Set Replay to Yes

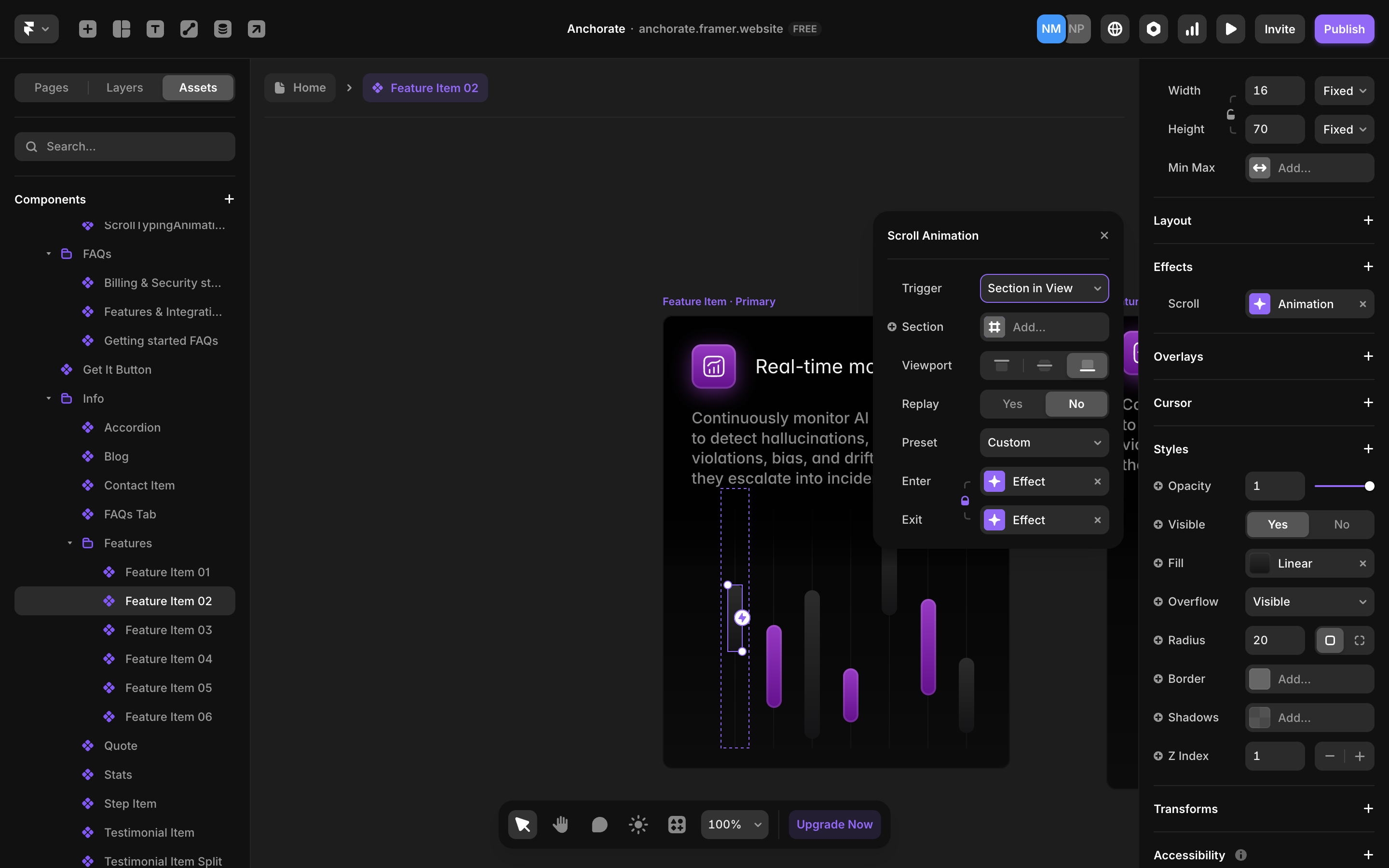1012,404
